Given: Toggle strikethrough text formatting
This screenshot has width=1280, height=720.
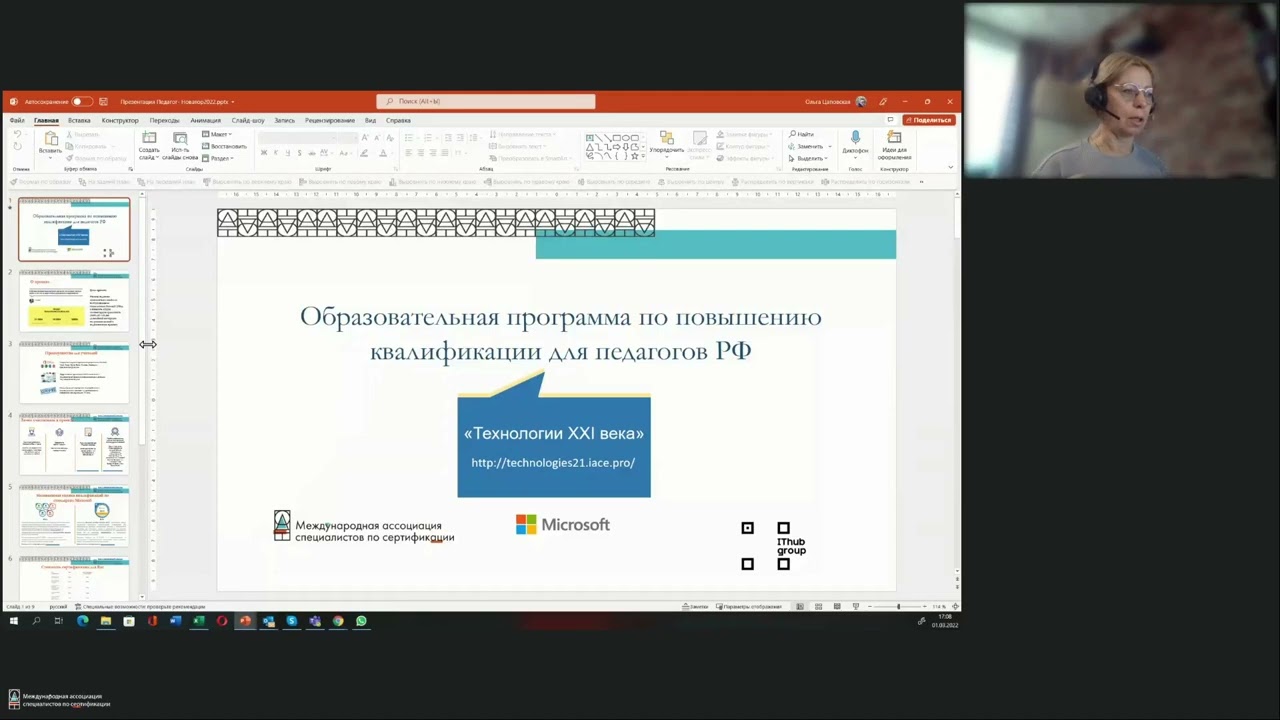Looking at the screenshot, I should (x=311, y=153).
